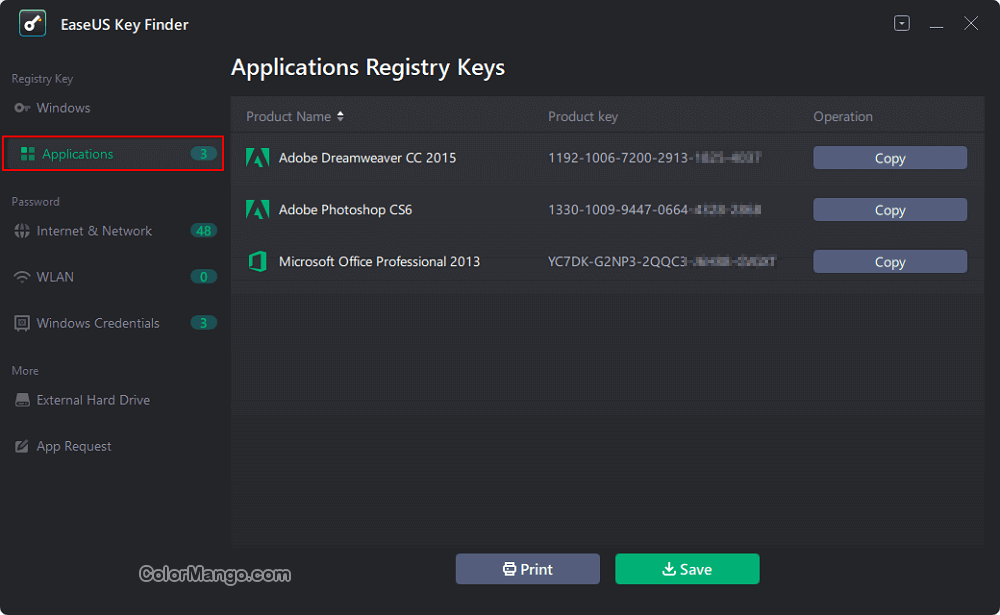Click the Adobe Photoshop CS6 icon
Image resolution: width=1000 pixels, height=615 pixels.
[258, 209]
